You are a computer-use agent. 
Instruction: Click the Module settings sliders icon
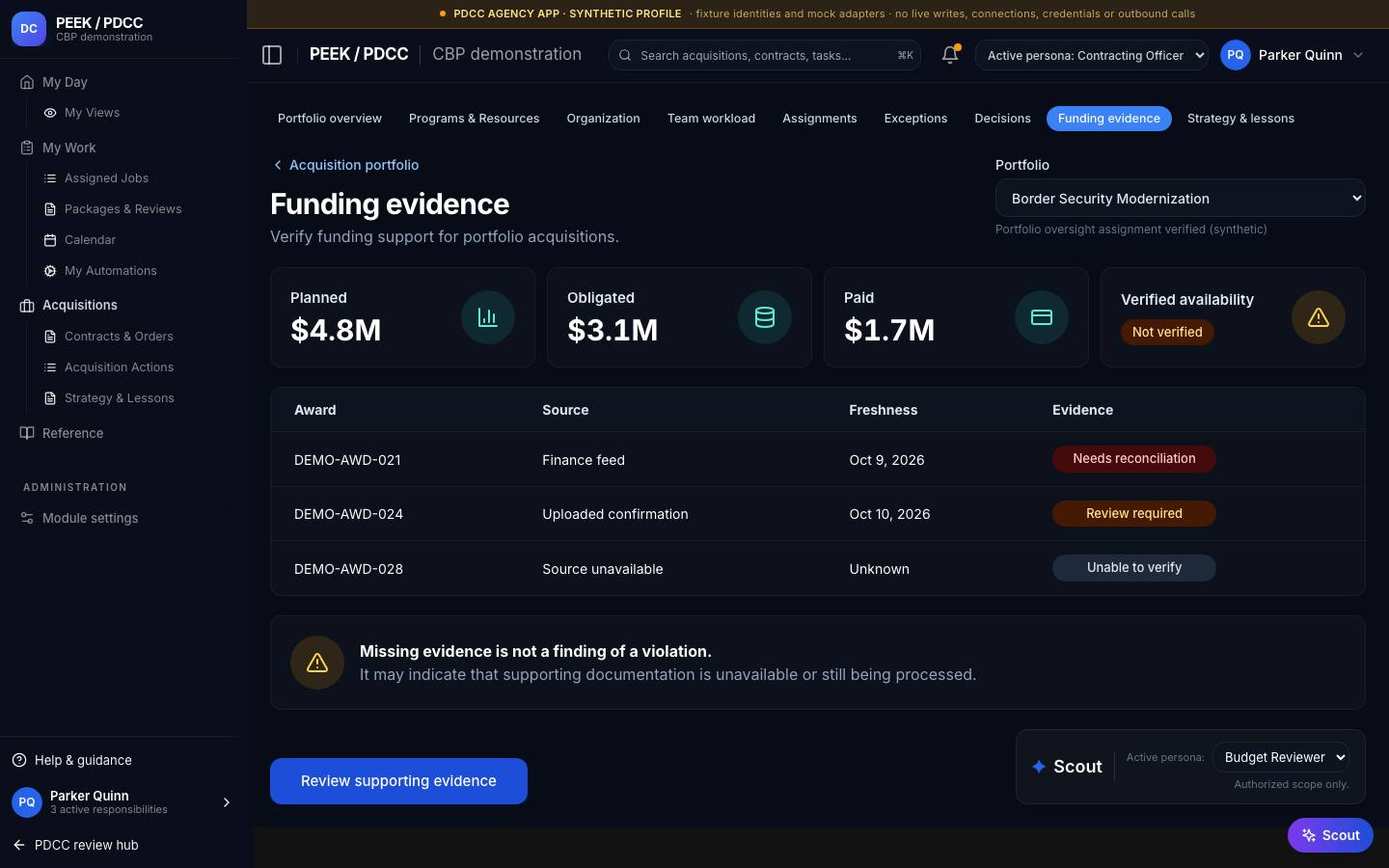click(x=27, y=518)
